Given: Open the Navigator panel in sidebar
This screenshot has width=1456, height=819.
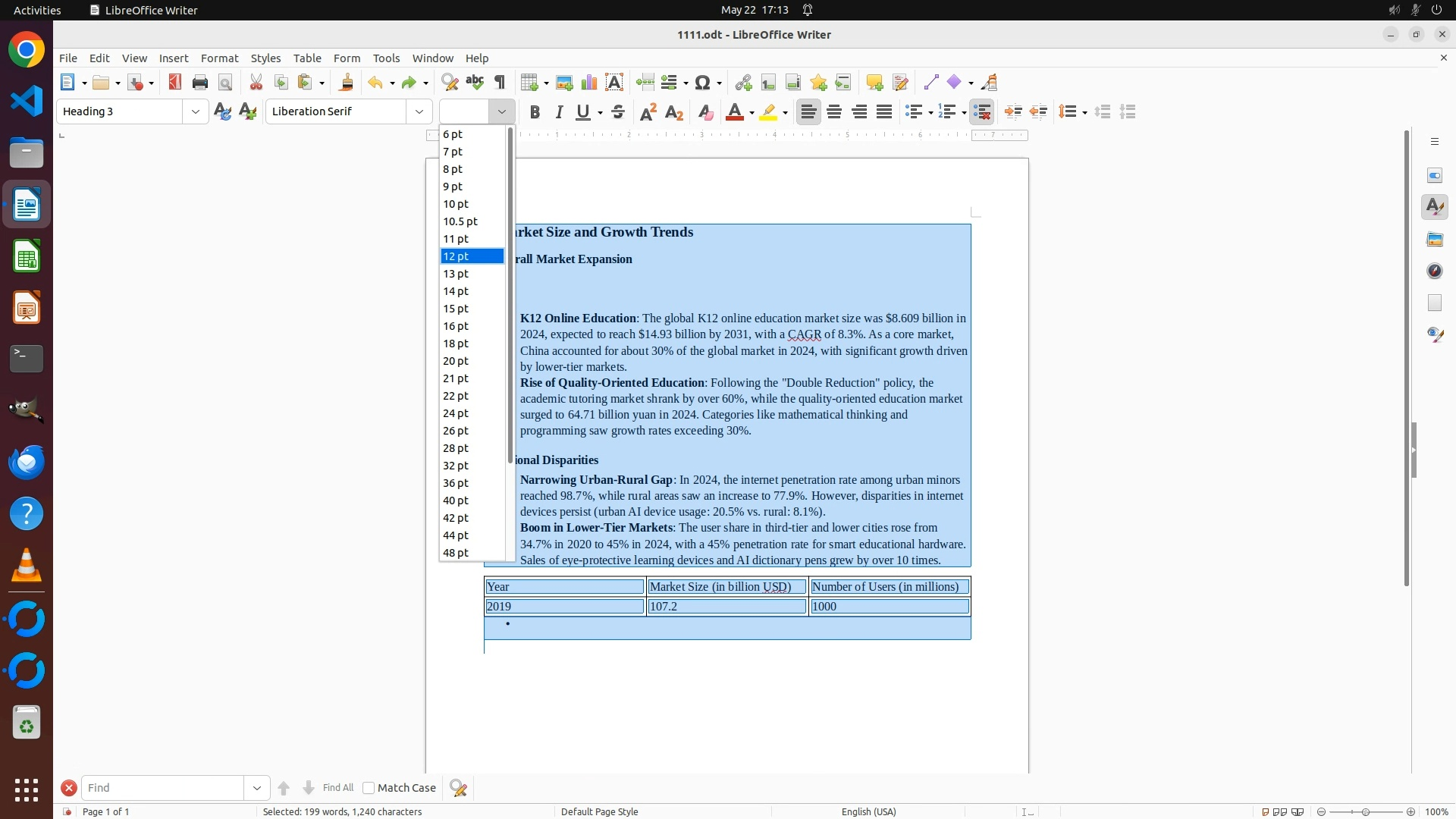Looking at the screenshot, I should tap(1435, 271).
